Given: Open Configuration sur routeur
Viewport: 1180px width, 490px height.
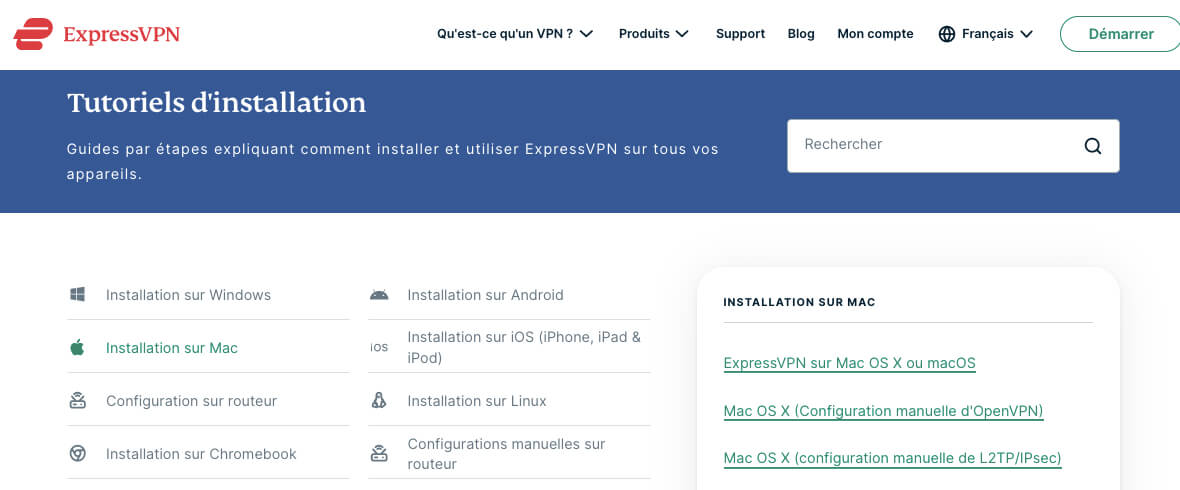Looking at the screenshot, I should pyautogui.click(x=191, y=401).
